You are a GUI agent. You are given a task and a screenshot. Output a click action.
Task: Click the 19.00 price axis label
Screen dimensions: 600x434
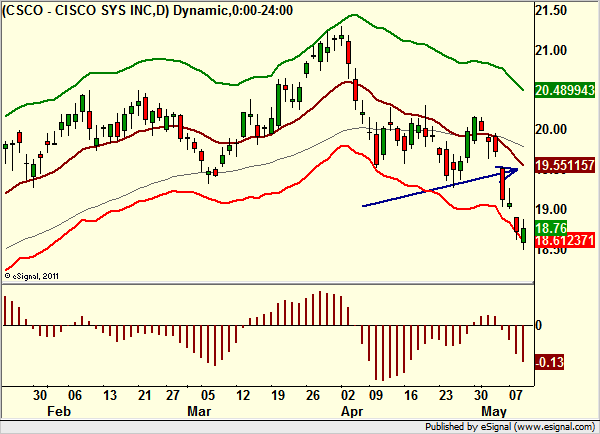pyautogui.click(x=551, y=209)
